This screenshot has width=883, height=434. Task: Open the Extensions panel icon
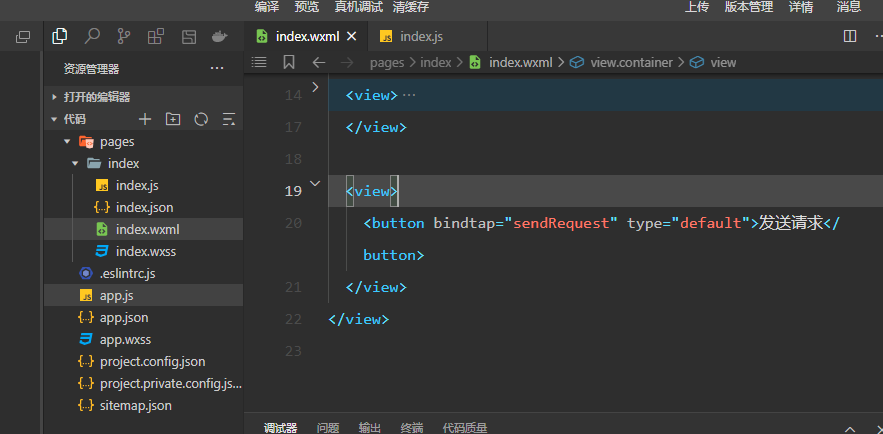156,37
